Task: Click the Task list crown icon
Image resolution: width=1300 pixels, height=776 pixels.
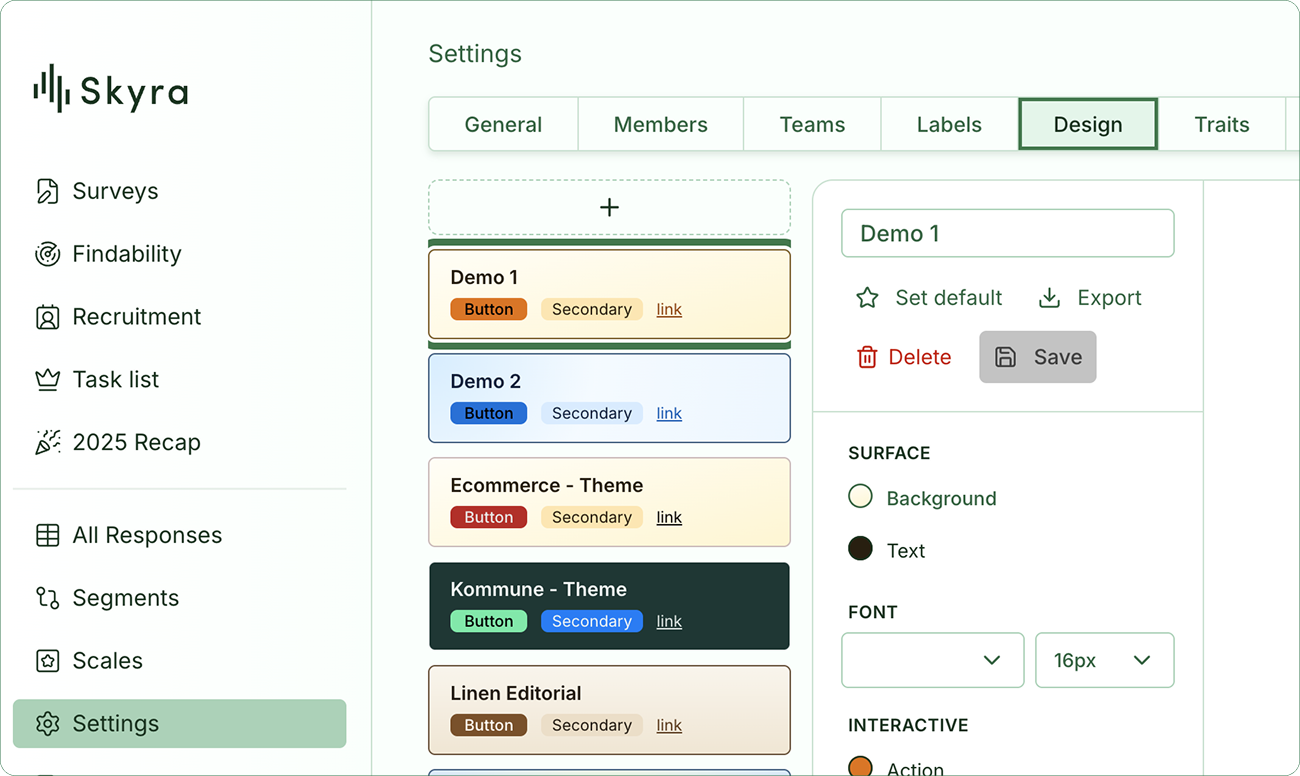Action: tap(47, 380)
